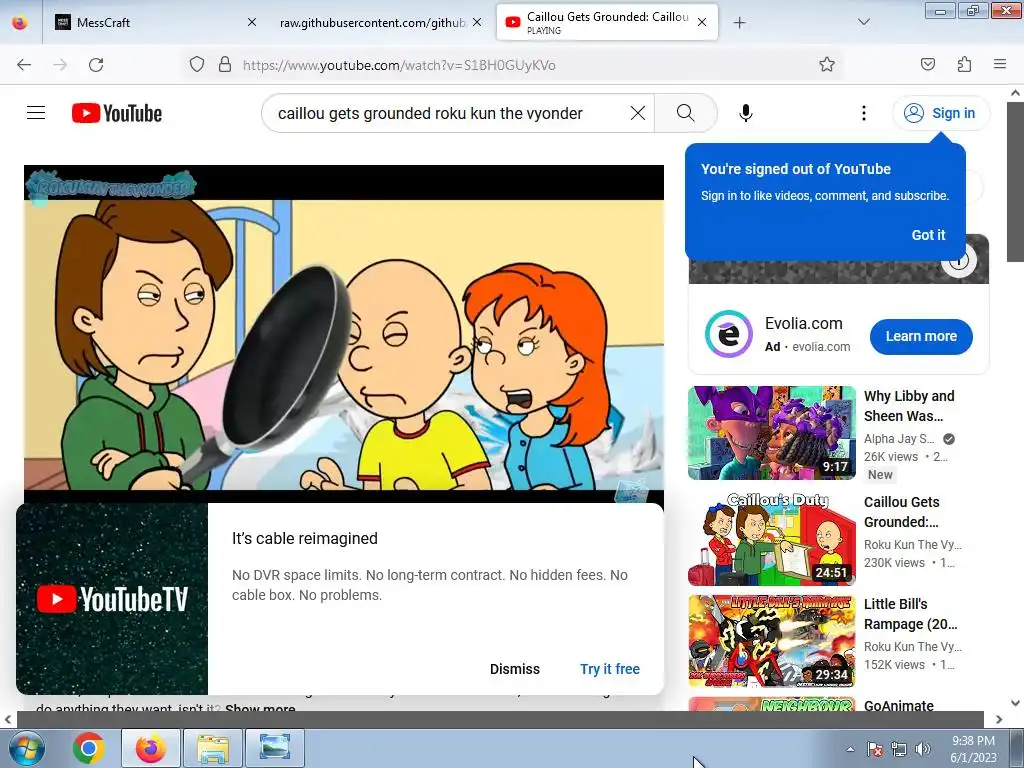Click the page scroll down arrow
Image resolution: width=1024 pixels, height=768 pixels.
pyautogui.click(x=1016, y=703)
